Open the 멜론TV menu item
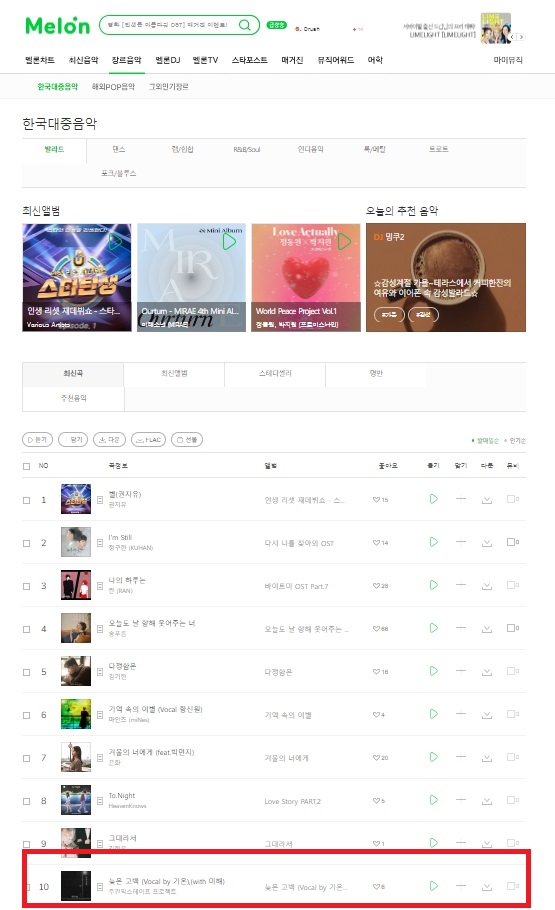Screen dimensions: 555x910 click(x=206, y=60)
